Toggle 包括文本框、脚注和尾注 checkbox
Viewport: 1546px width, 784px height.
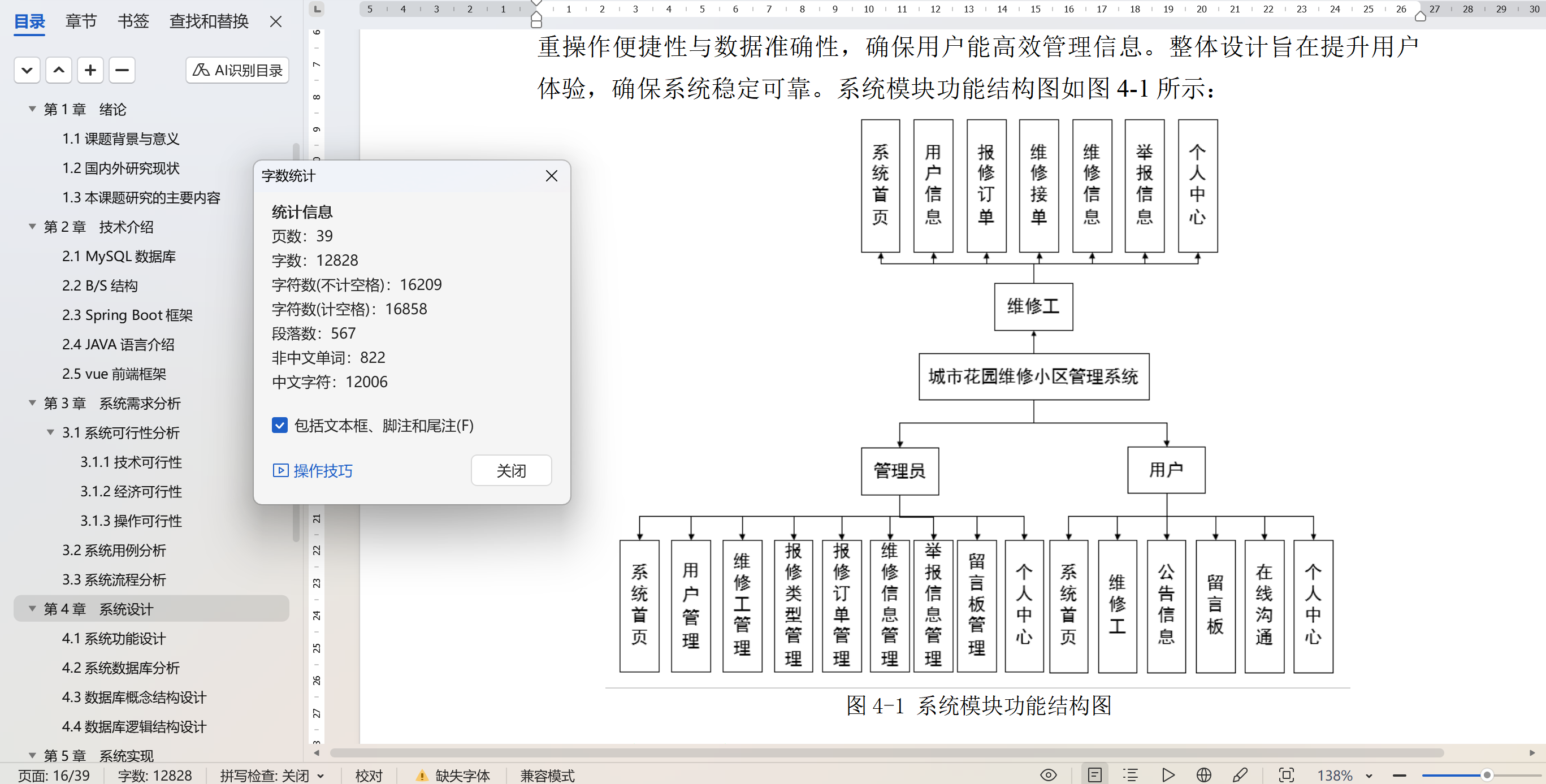[x=280, y=426]
